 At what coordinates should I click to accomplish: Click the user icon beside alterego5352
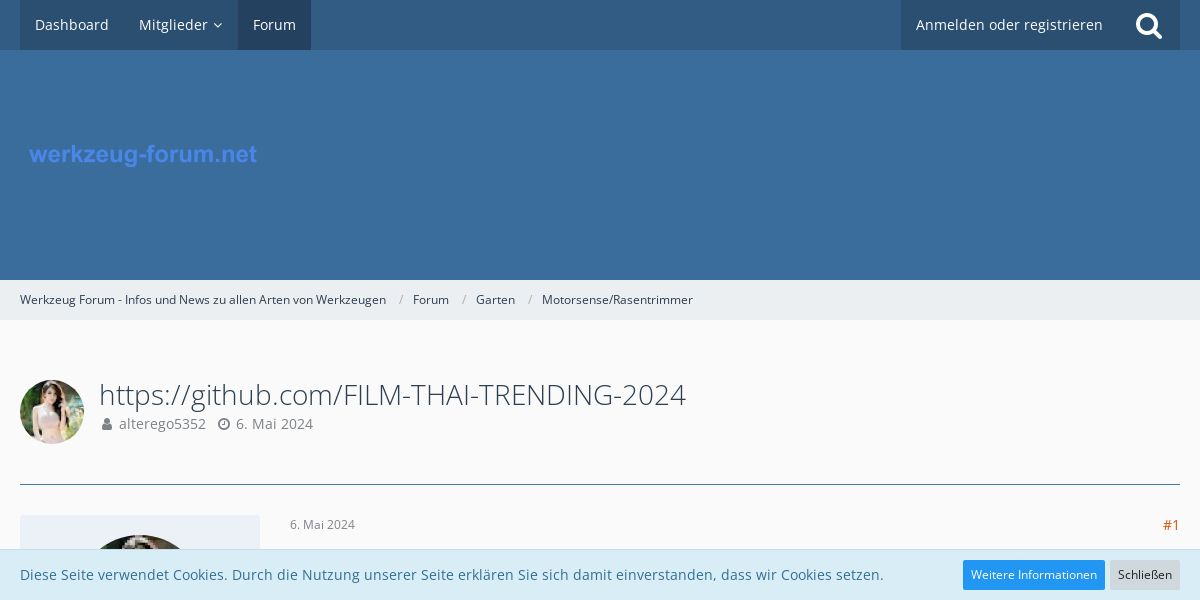(107, 424)
